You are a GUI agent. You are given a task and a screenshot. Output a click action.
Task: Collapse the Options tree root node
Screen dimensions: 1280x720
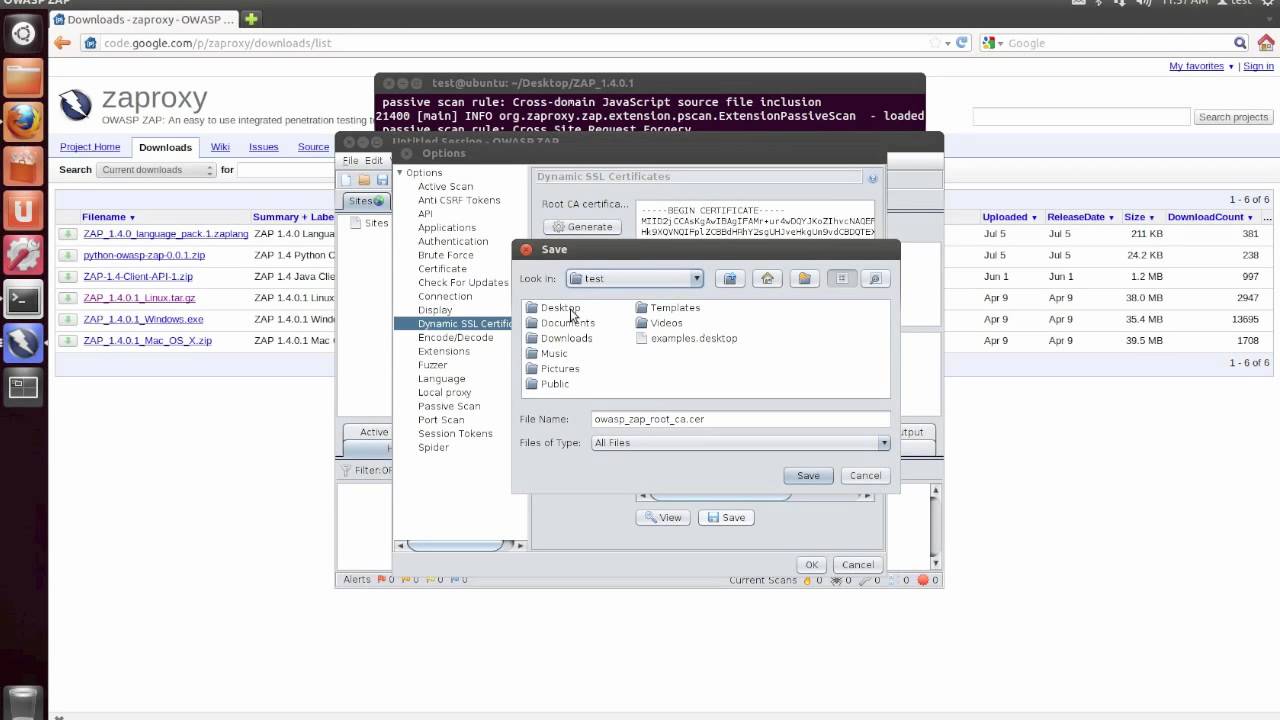pos(400,173)
